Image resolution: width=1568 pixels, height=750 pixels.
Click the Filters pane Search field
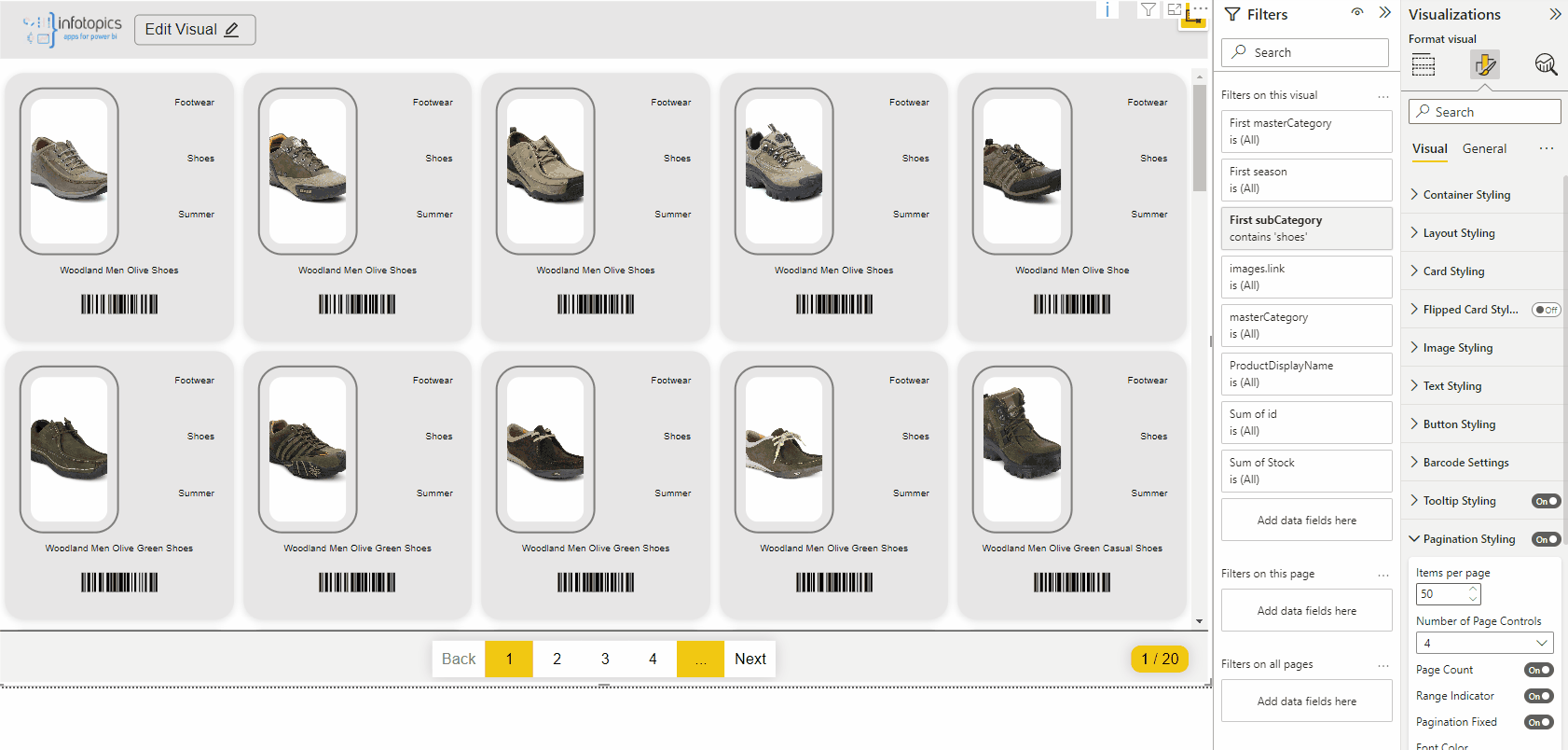pos(1305,53)
